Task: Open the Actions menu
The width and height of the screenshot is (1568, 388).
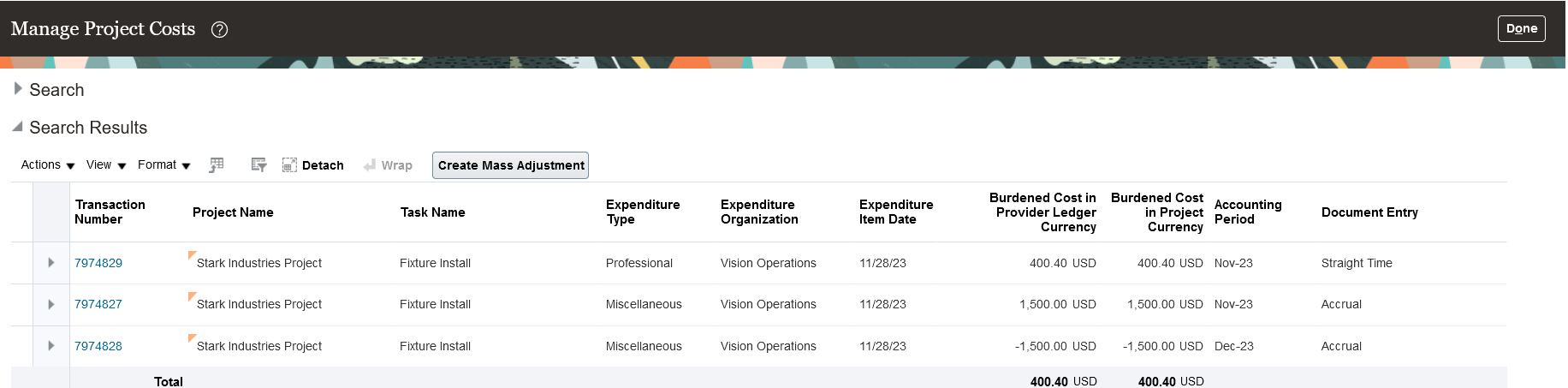Action: click(x=48, y=164)
